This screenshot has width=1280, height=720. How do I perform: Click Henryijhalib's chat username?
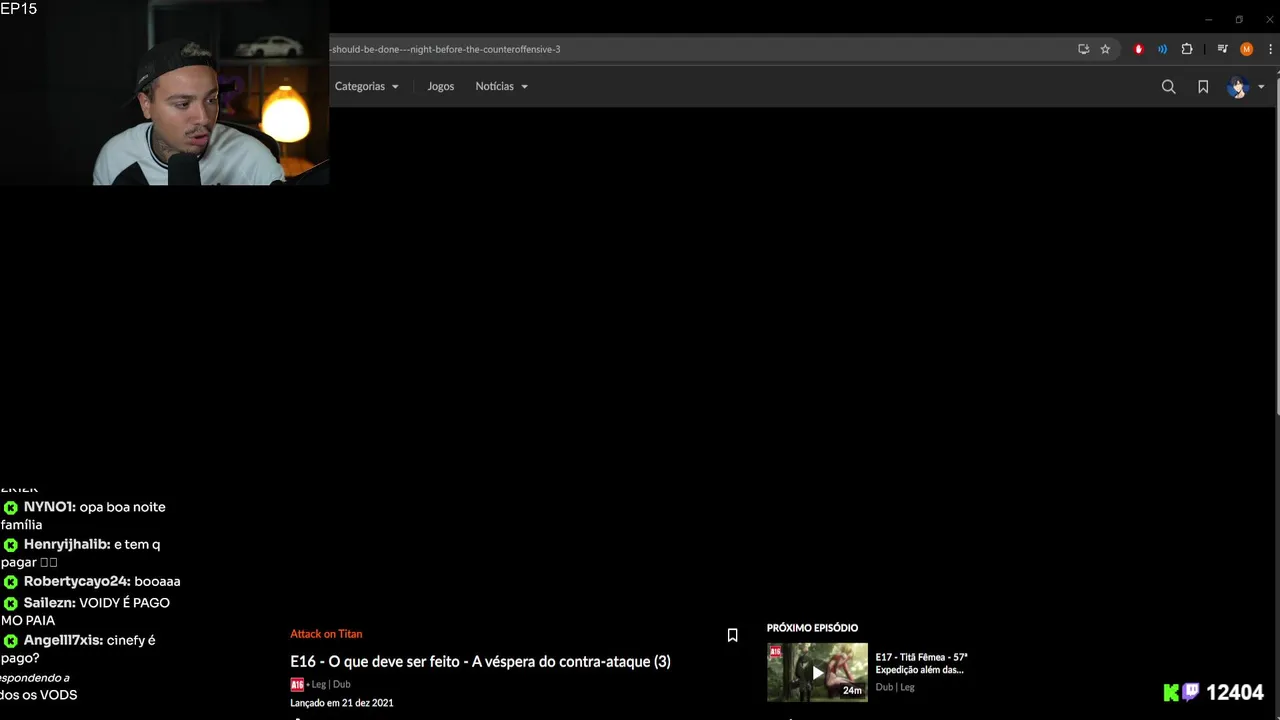[67, 545]
